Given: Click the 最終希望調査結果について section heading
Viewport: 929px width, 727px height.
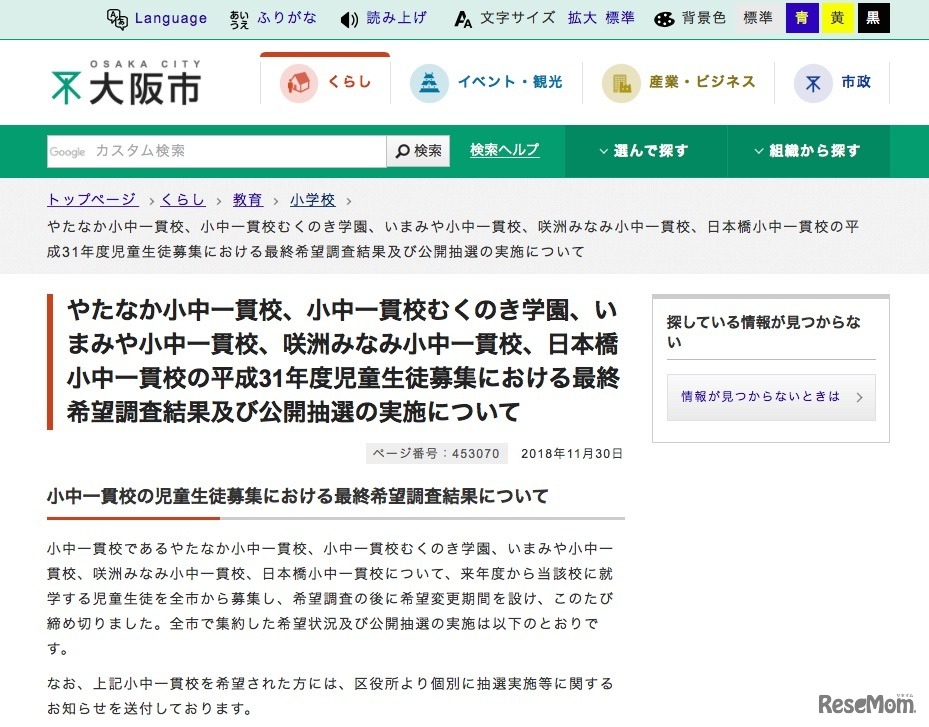Looking at the screenshot, I should pyautogui.click(x=297, y=496).
